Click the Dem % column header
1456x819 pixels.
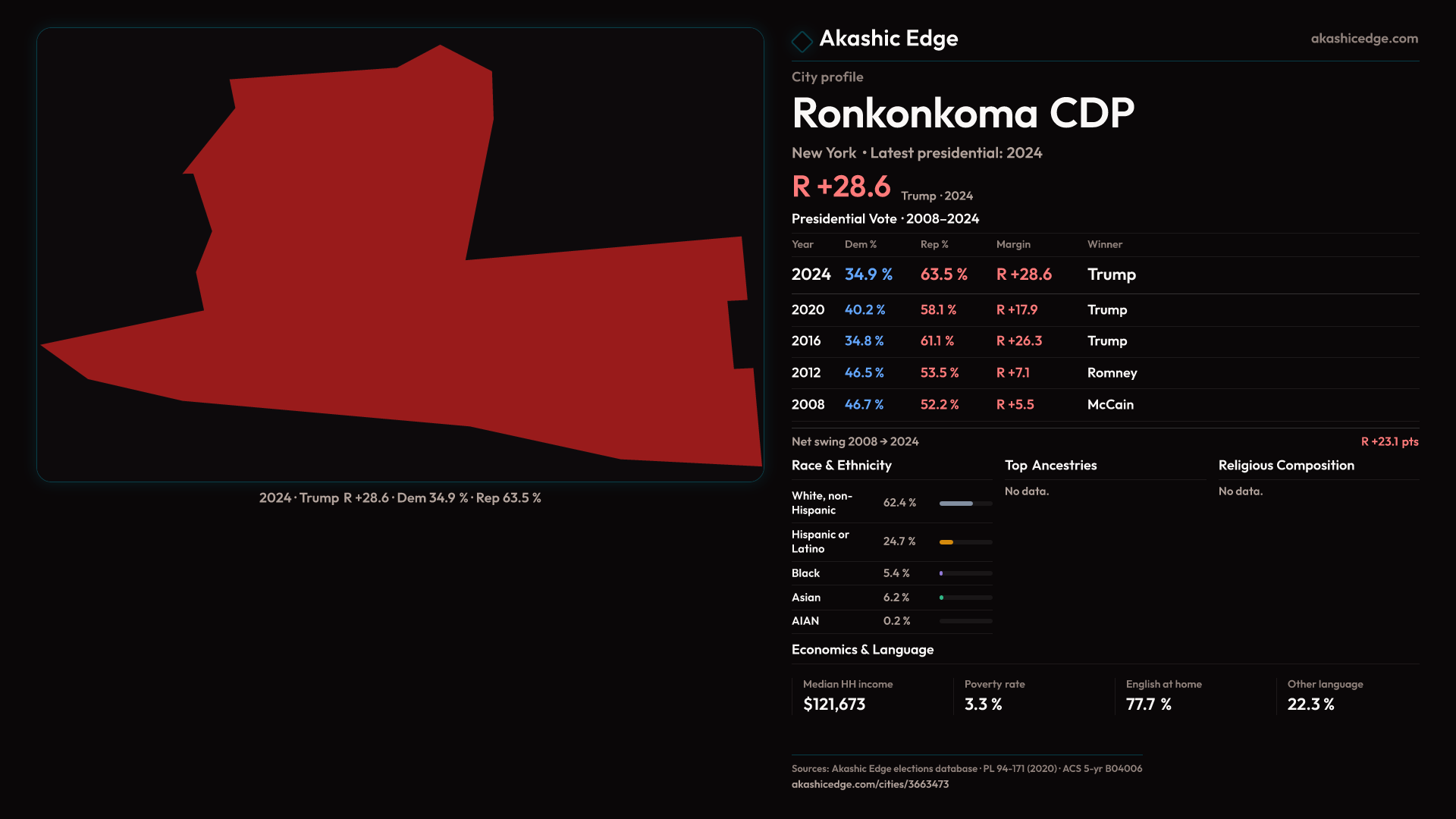(860, 244)
